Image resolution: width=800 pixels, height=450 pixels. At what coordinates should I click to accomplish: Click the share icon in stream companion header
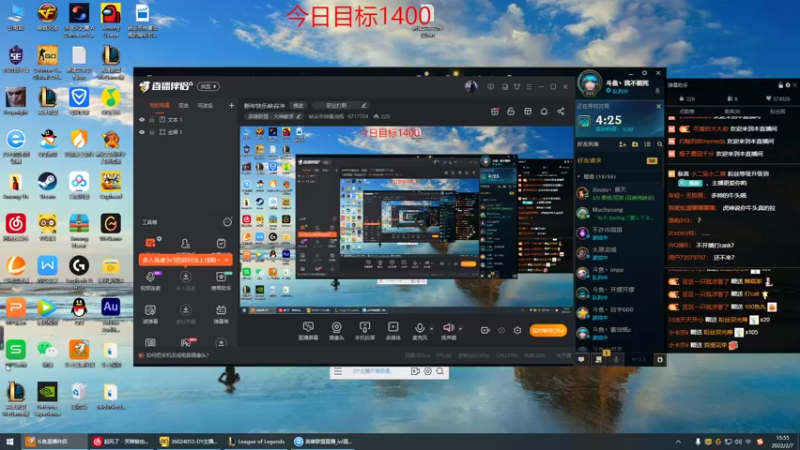point(561,111)
